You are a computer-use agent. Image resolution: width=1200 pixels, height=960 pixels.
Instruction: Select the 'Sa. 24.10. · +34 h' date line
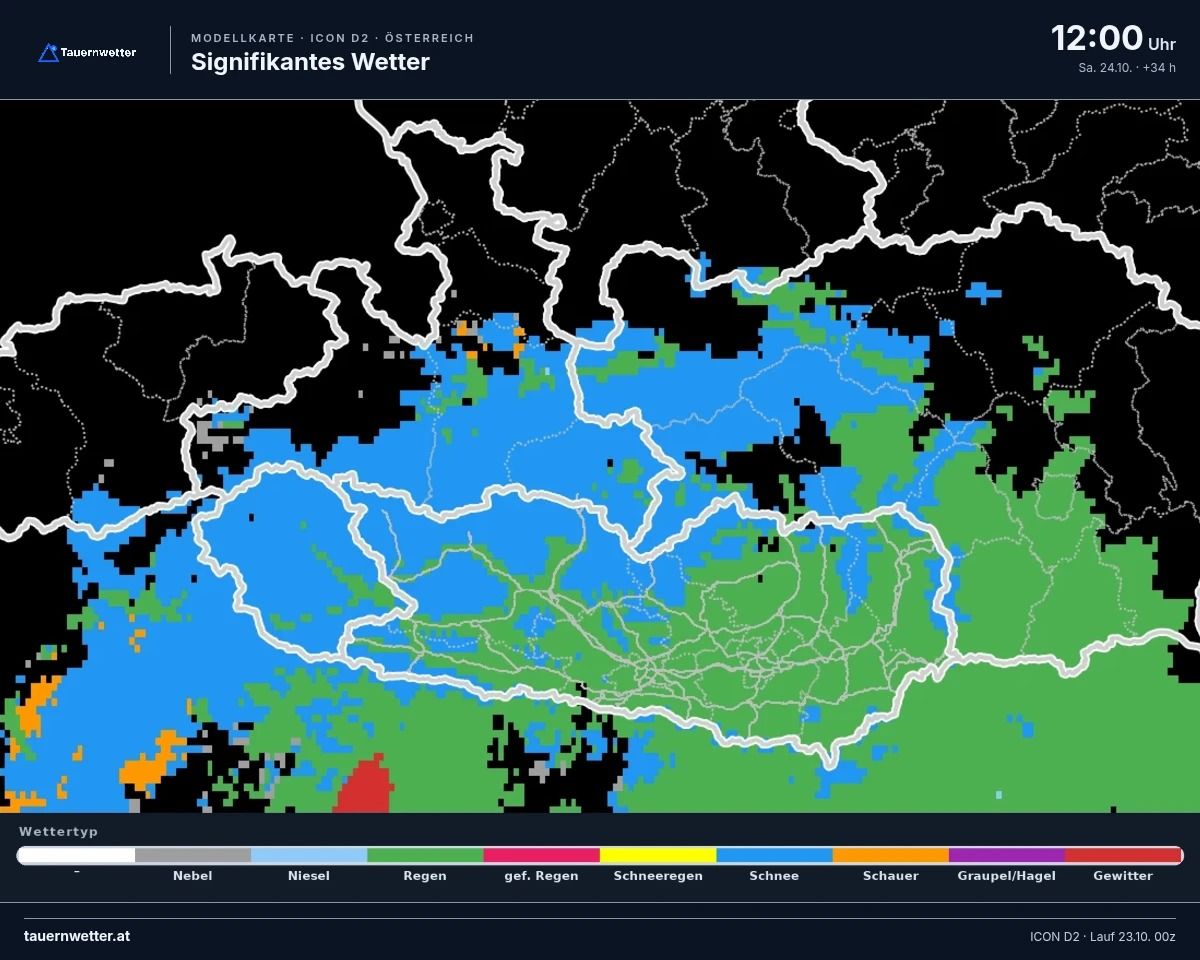tap(1127, 68)
